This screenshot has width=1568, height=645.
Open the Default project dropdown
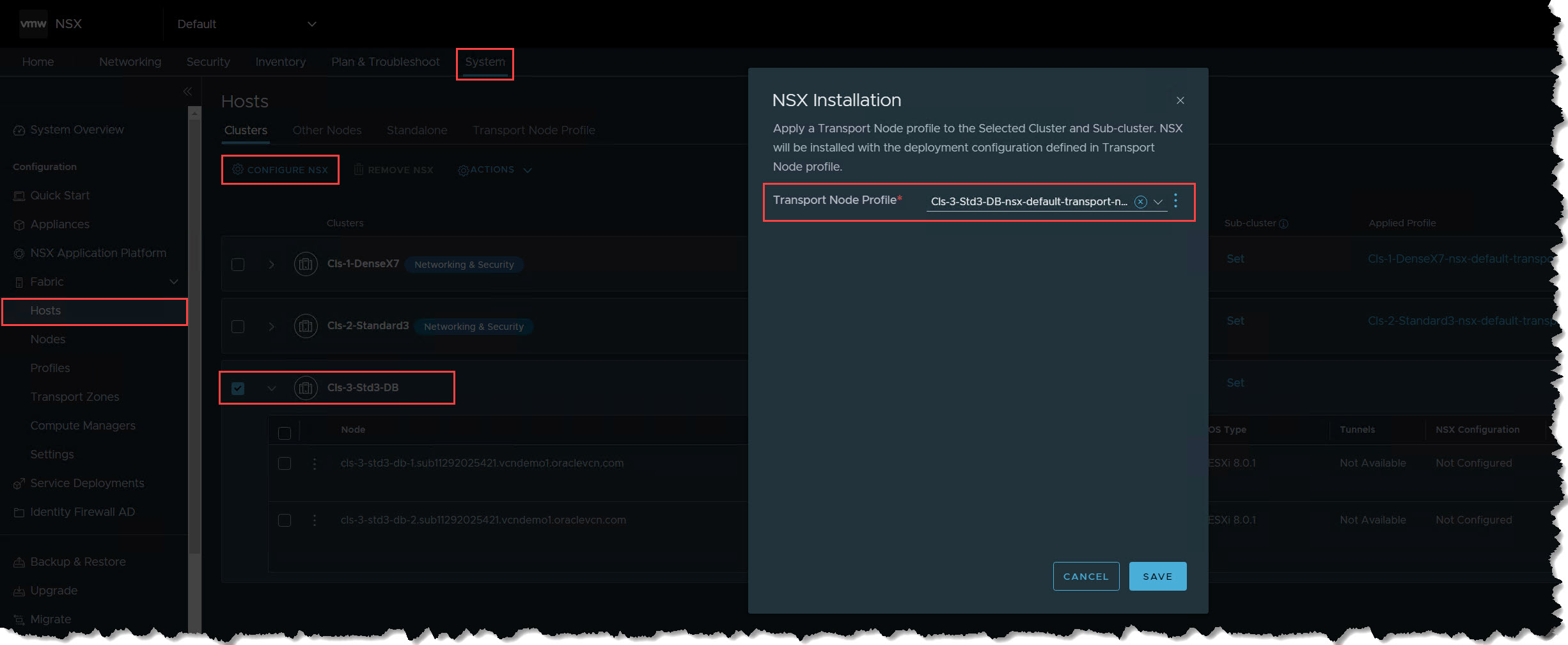(x=247, y=24)
